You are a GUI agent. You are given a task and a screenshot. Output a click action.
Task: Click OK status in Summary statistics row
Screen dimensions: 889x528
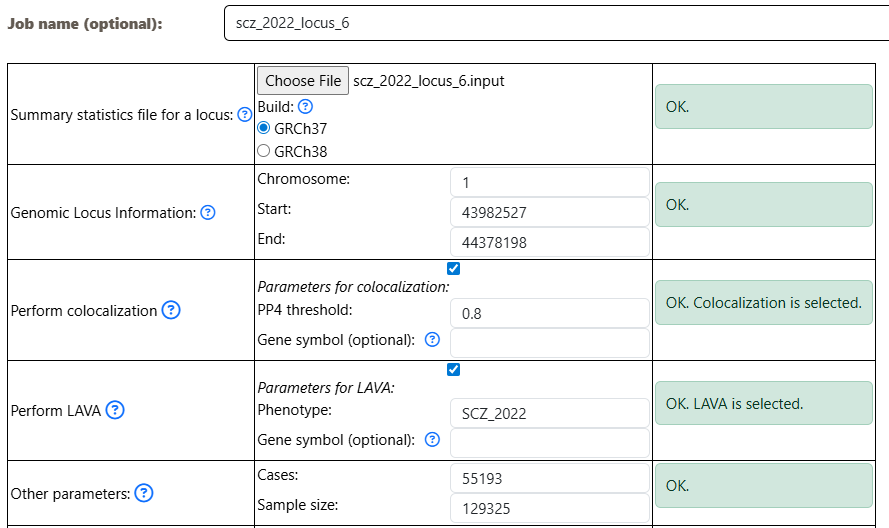pyautogui.click(x=764, y=107)
